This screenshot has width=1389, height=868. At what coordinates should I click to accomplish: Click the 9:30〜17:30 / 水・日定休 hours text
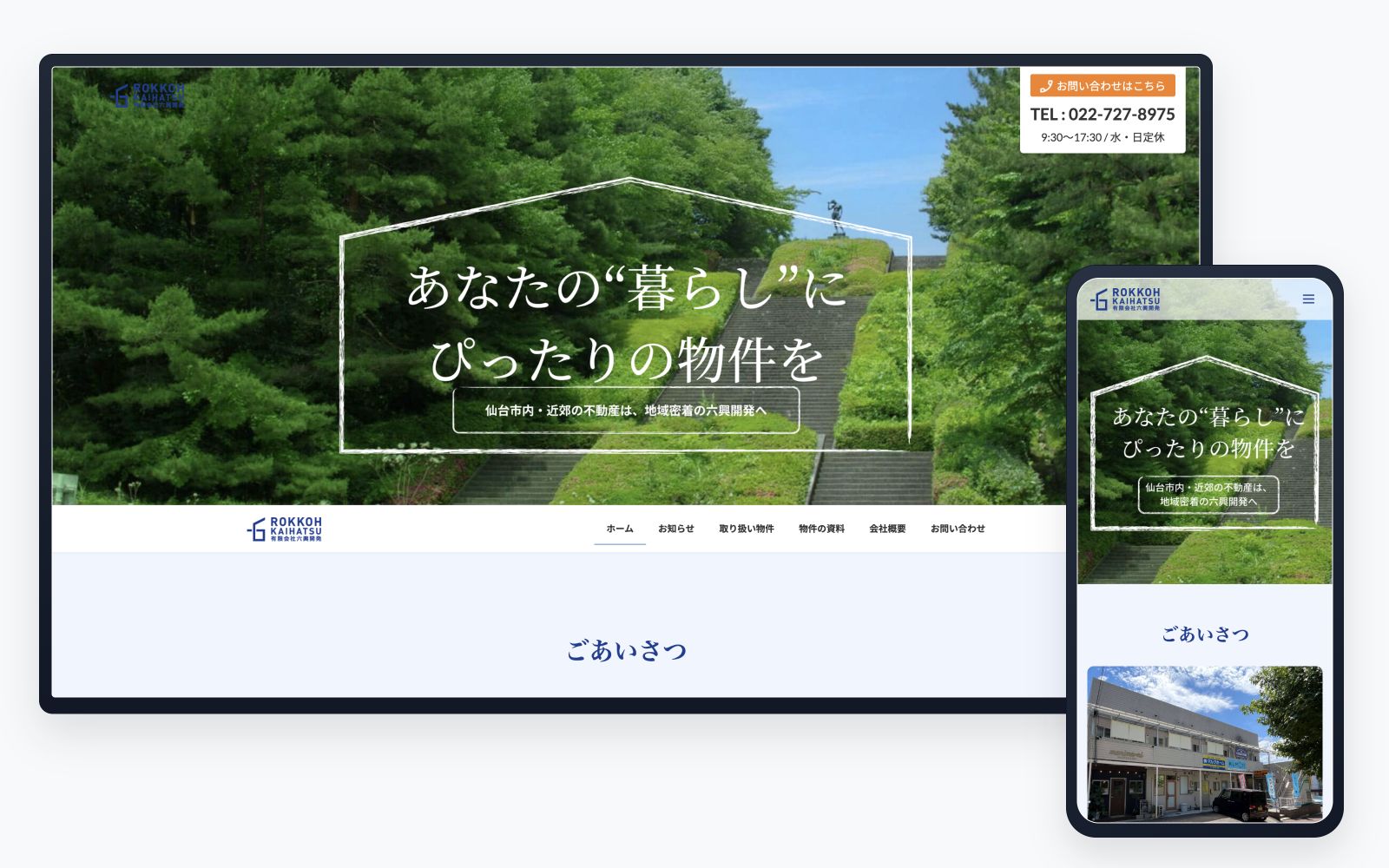point(1103,137)
